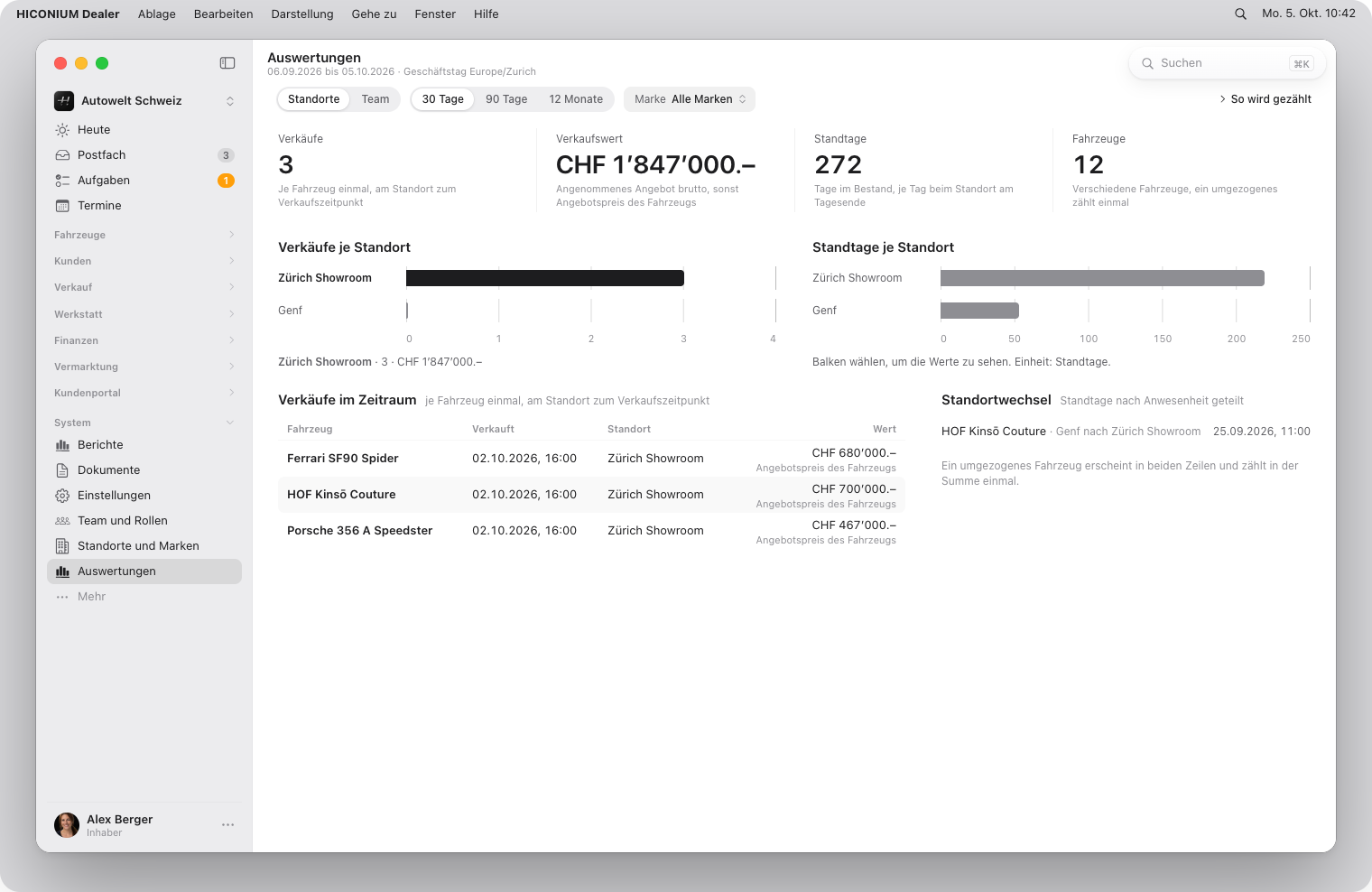Switch view to Team segment
The width and height of the screenshot is (1372, 892).
pyautogui.click(x=375, y=99)
